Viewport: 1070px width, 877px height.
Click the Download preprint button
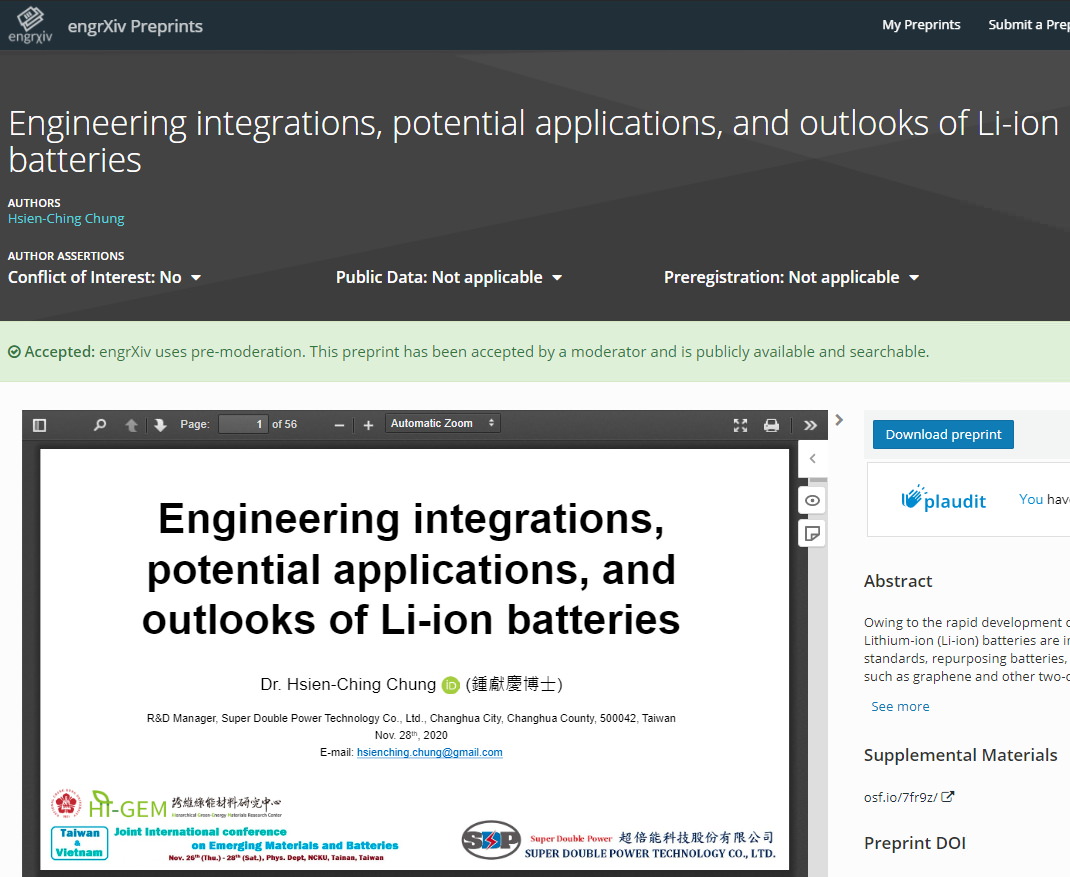click(943, 434)
